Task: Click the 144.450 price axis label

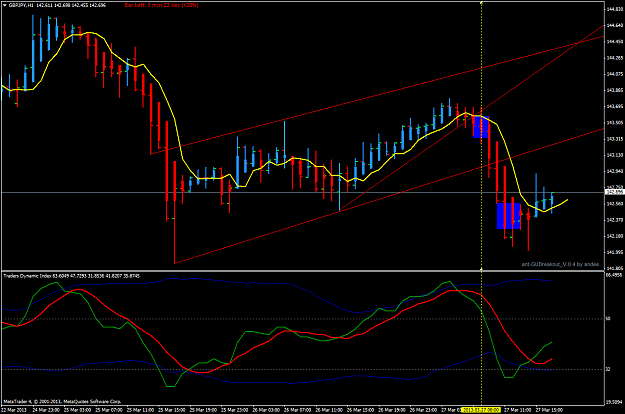Action: pos(615,41)
